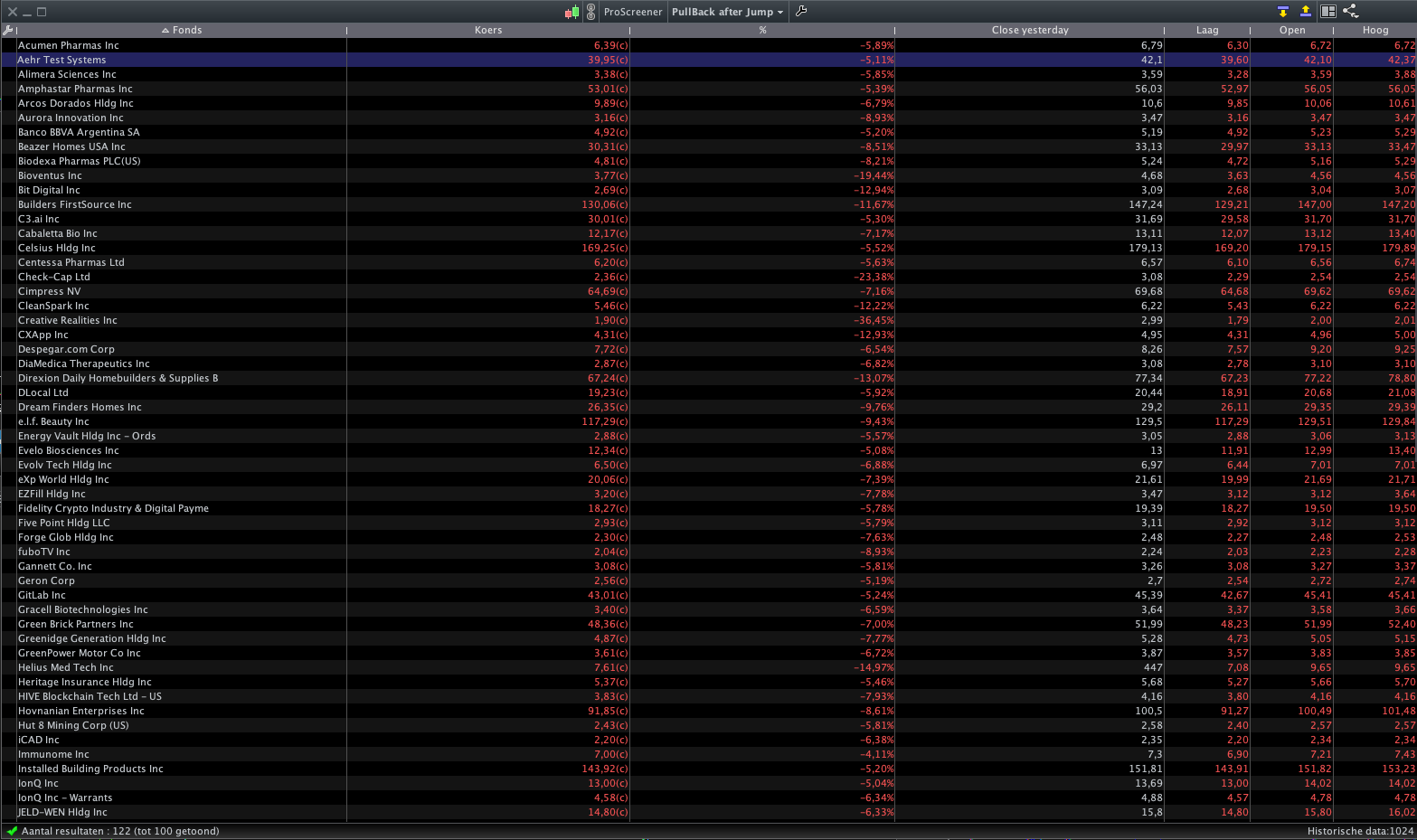Select the Green Brick Partners Inc row
Viewport: 1417px width, 840px height.
(x=708, y=624)
